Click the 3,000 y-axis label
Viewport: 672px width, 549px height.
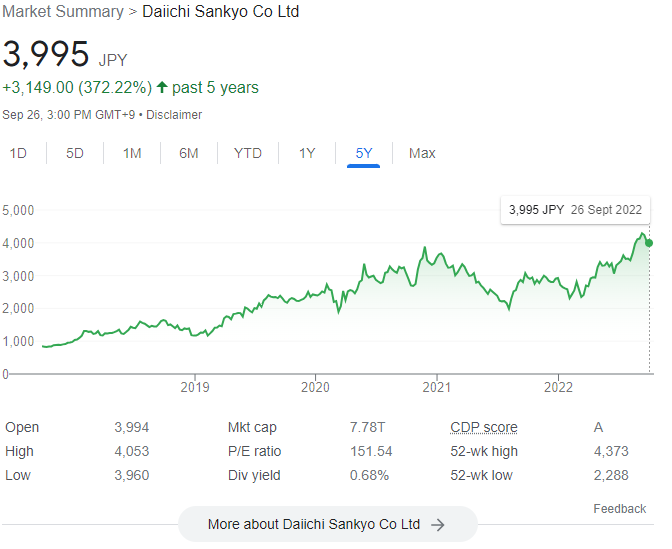coord(18,276)
